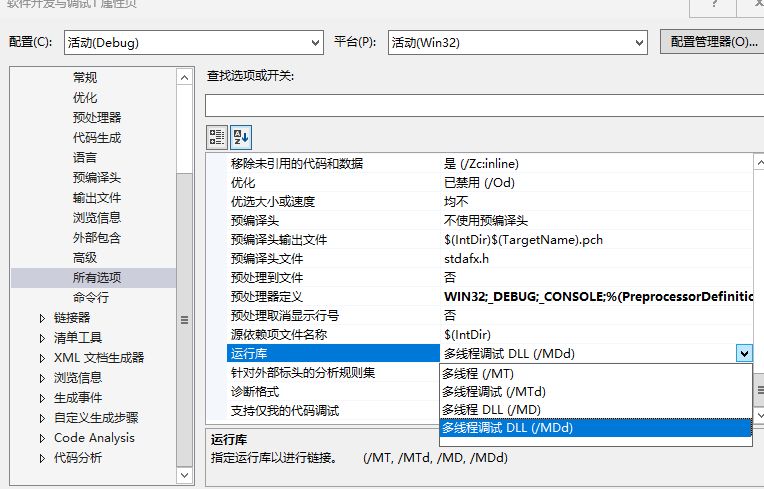Expand the Code Analysis tree node
The height and width of the screenshot is (489, 764).
pyautogui.click(x=41, y=438)
